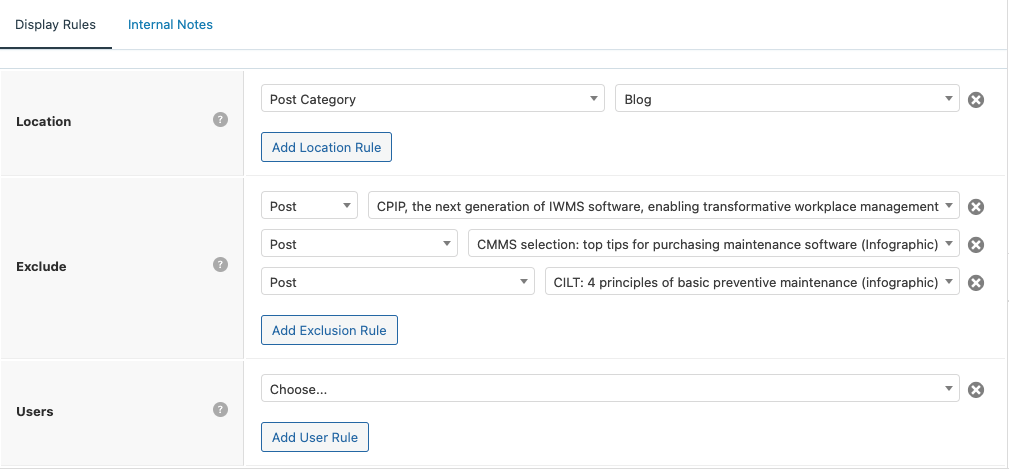Remove the CILT infographic exclusion rule
Image resolution: width=1009 pixels, height=471 pixels.
click(977, 283)
